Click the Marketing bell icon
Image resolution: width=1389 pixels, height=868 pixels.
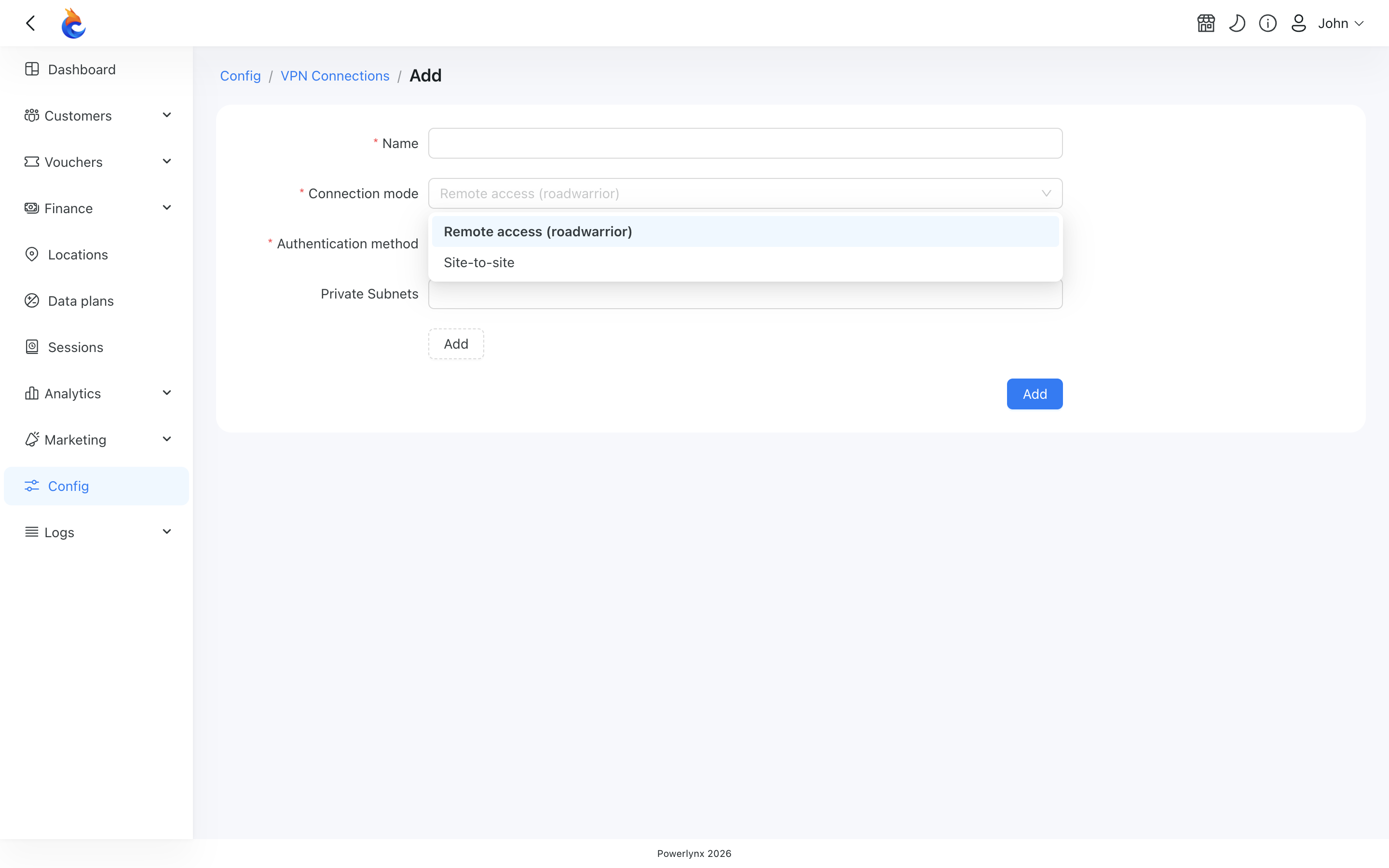32,439
